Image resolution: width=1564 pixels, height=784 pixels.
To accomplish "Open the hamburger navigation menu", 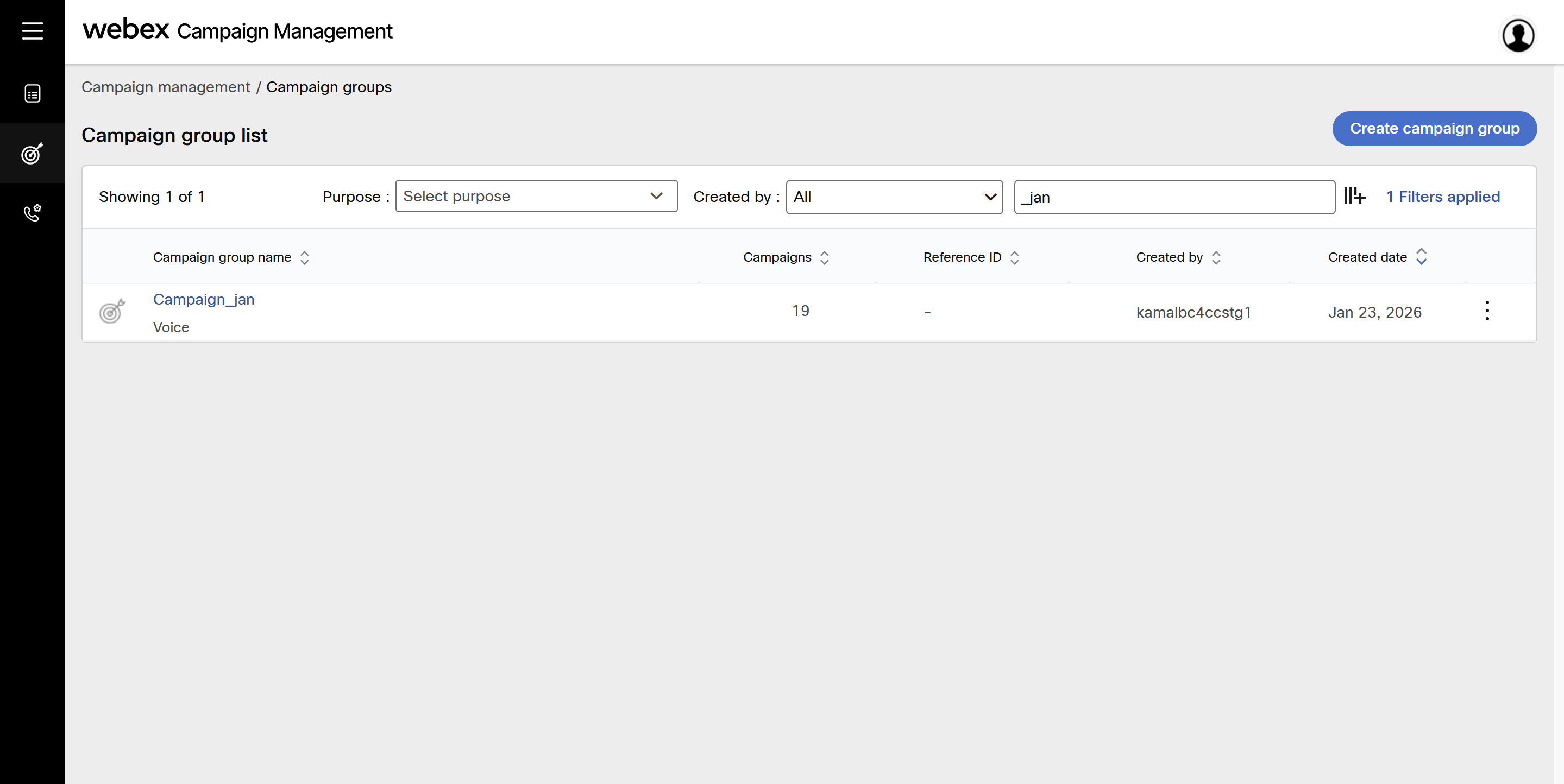I will (32, 30).
